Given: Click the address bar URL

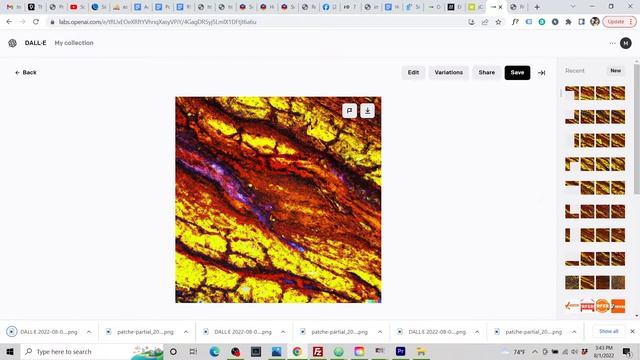Looking at the screenshot, I should (157, 22).
